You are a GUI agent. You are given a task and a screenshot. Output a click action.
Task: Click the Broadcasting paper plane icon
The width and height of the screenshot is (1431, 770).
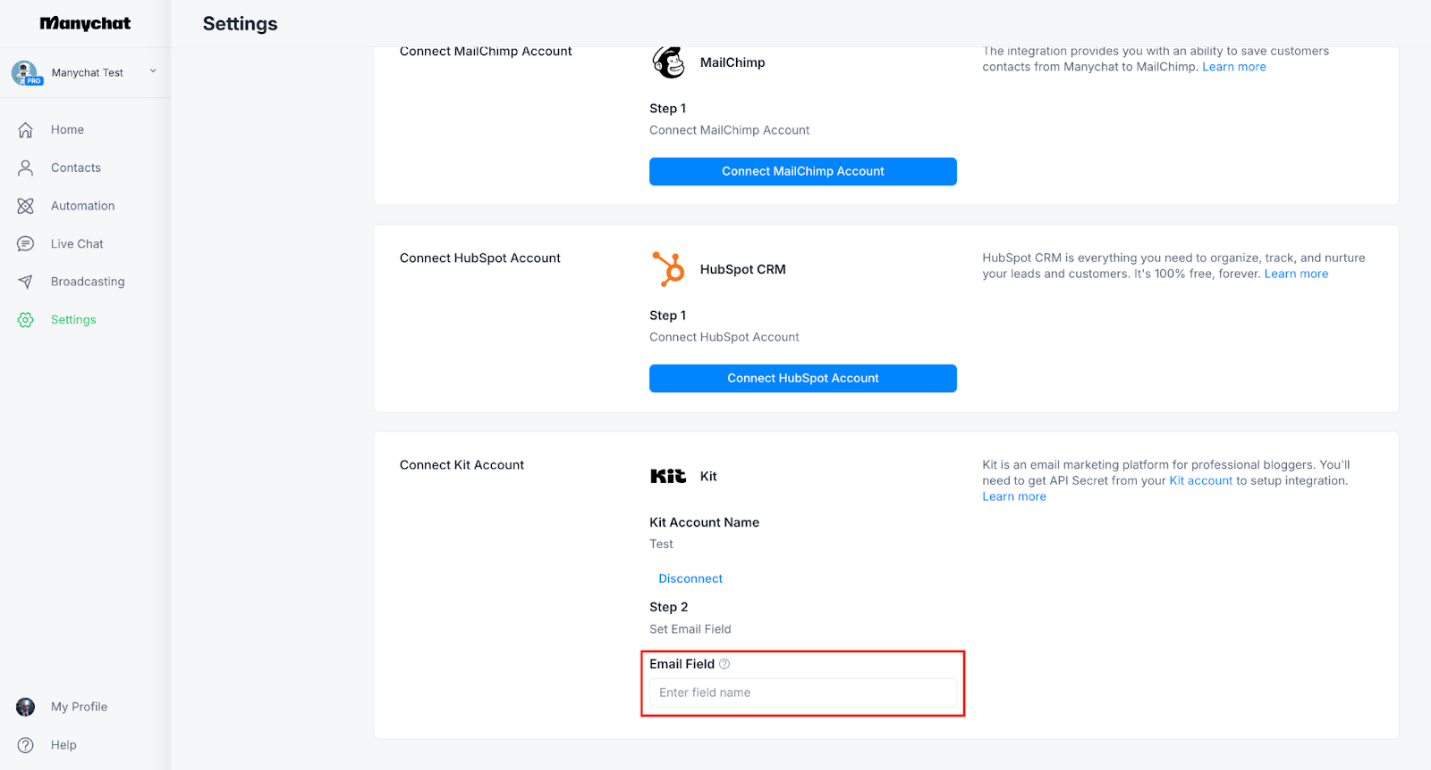(26, 282)
